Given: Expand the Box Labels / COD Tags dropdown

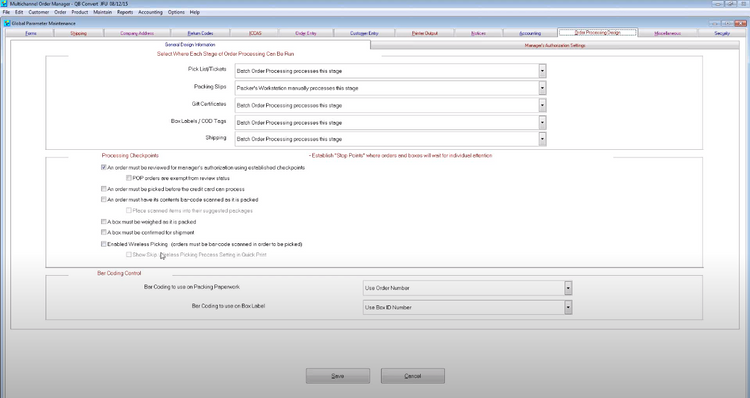Looking at the screenshot, I should (x=542, y=122).
